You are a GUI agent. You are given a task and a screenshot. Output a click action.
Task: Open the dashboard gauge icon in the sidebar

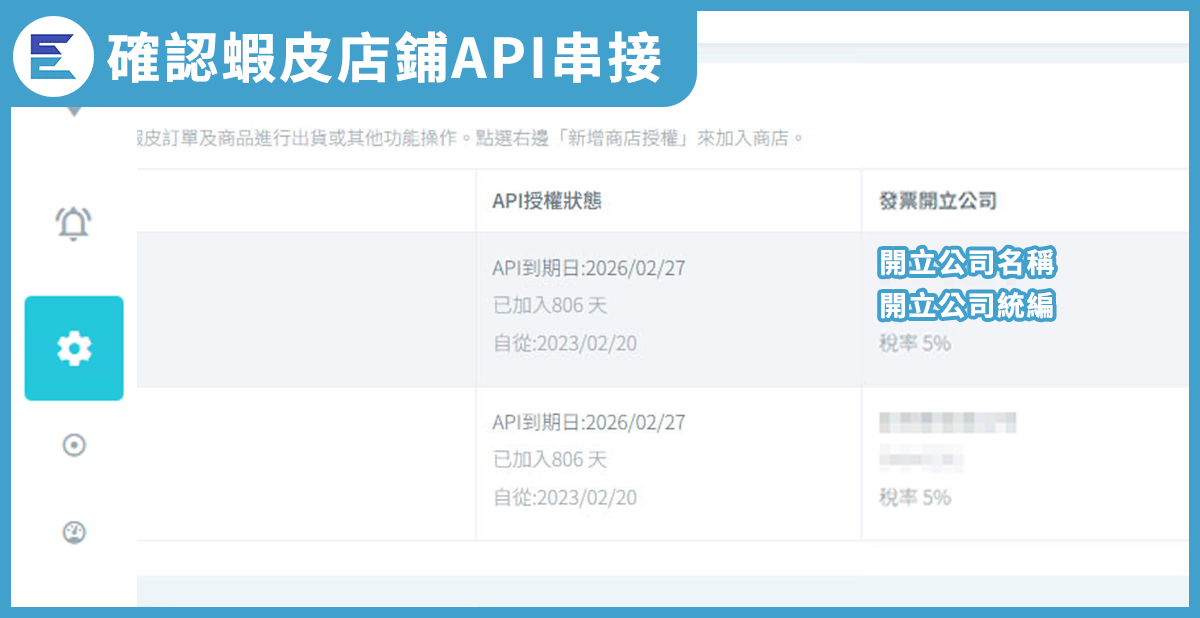(74, 533)
